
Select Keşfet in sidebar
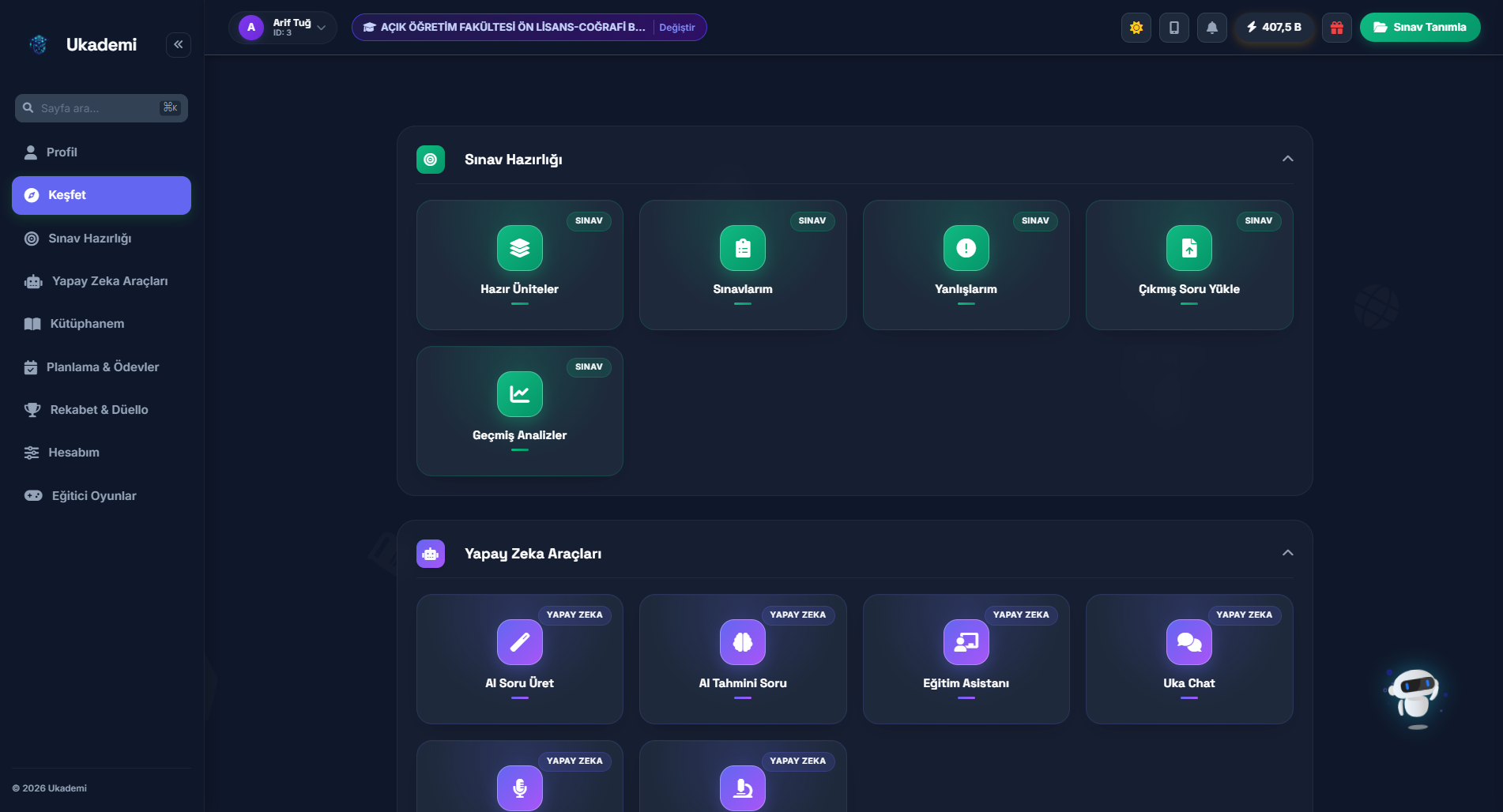pos(101,195)
